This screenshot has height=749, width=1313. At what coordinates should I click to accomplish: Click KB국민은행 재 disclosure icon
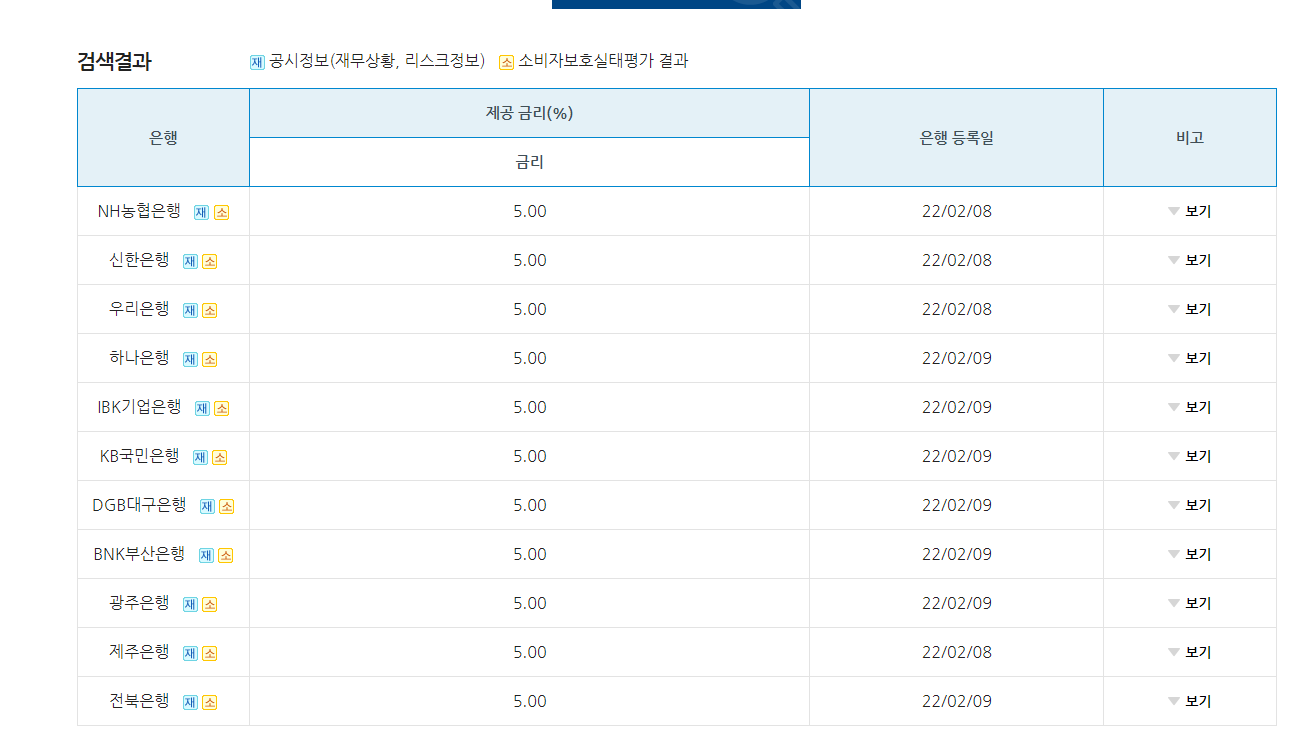point(200,457)
